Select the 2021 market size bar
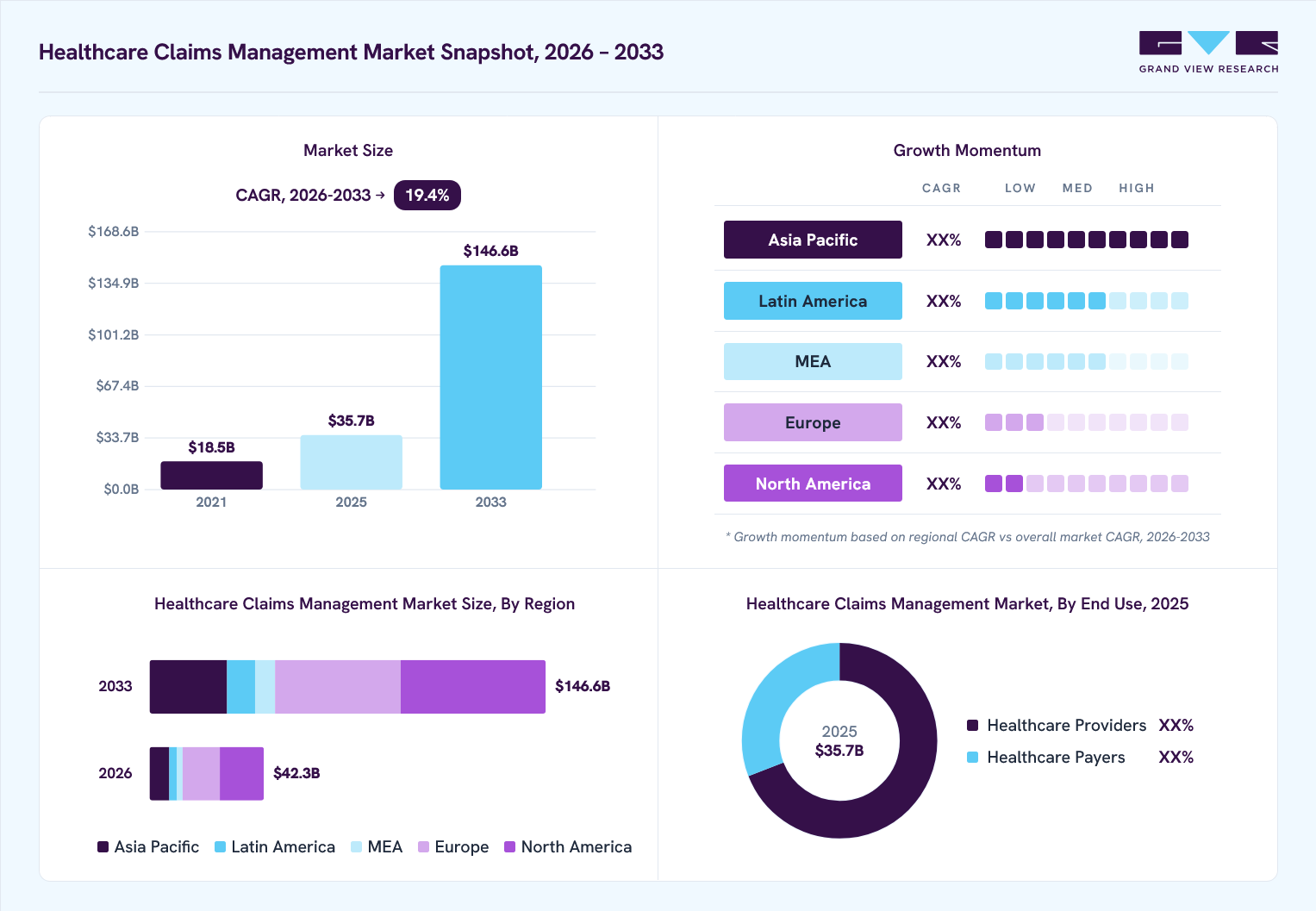Screen dimensions: 1316x911 tap(211, 475)
